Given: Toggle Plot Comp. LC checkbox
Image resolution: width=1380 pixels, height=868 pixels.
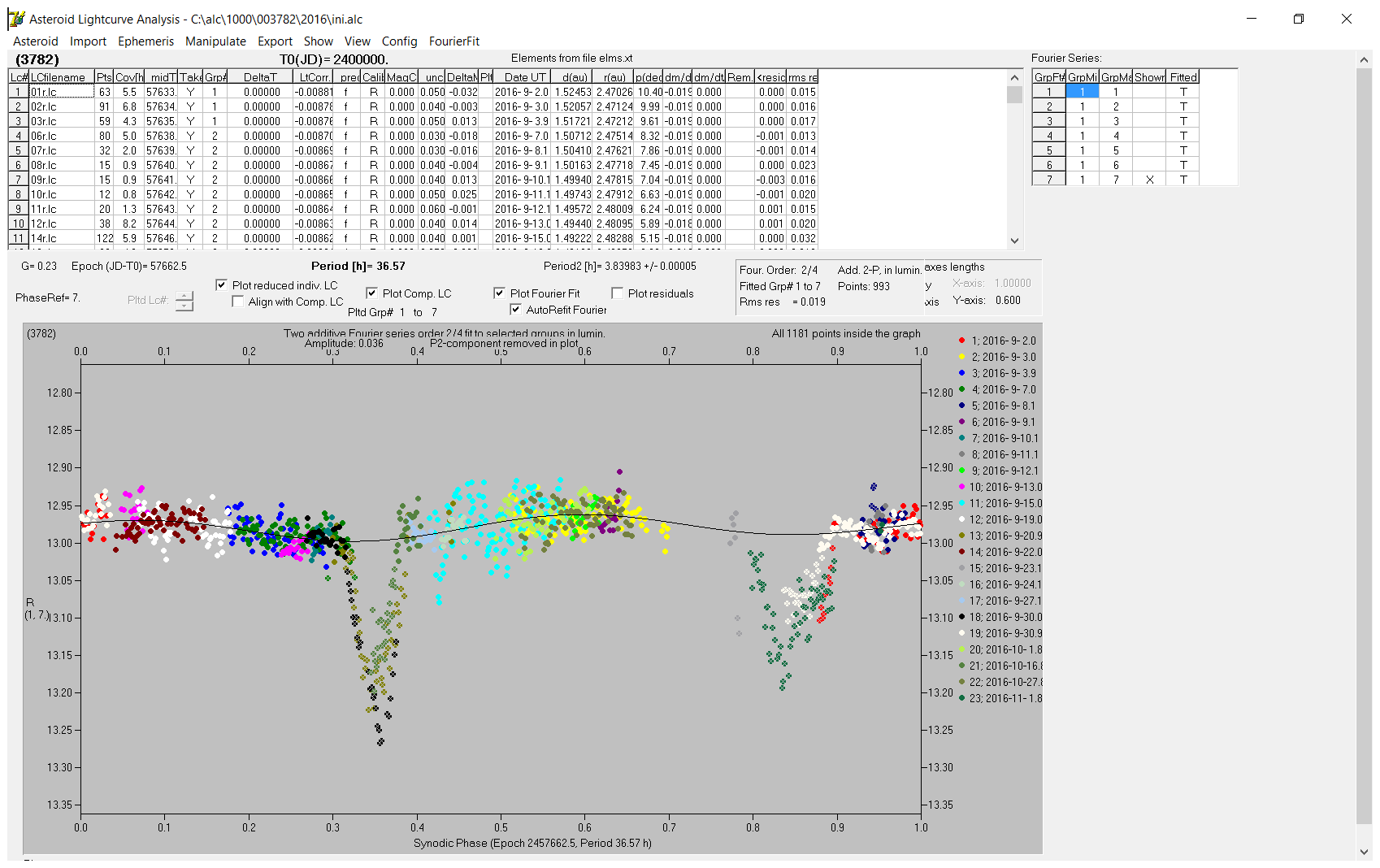Looking at the screenshot, I should [371, 293].
